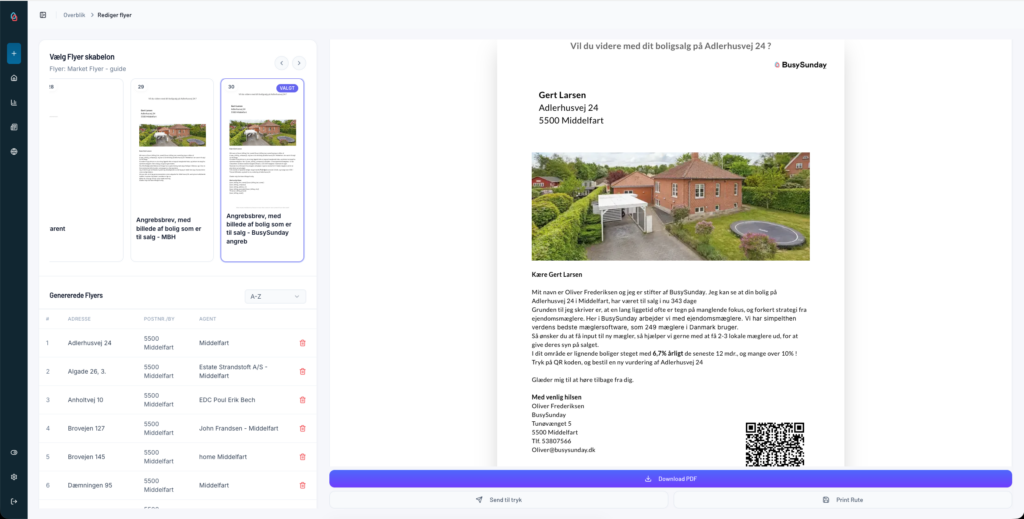1024x519 pixels.
Task: Open the bar chart statistics icon
Action: click(x=14, y=102)
